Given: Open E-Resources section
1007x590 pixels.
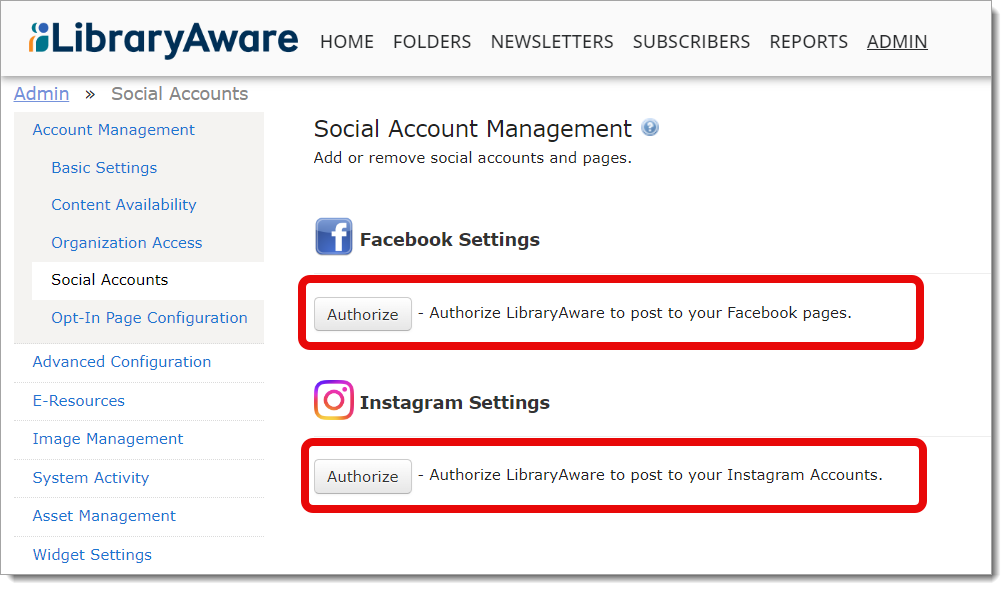Looking at the screenshot, I should (79, 401).
